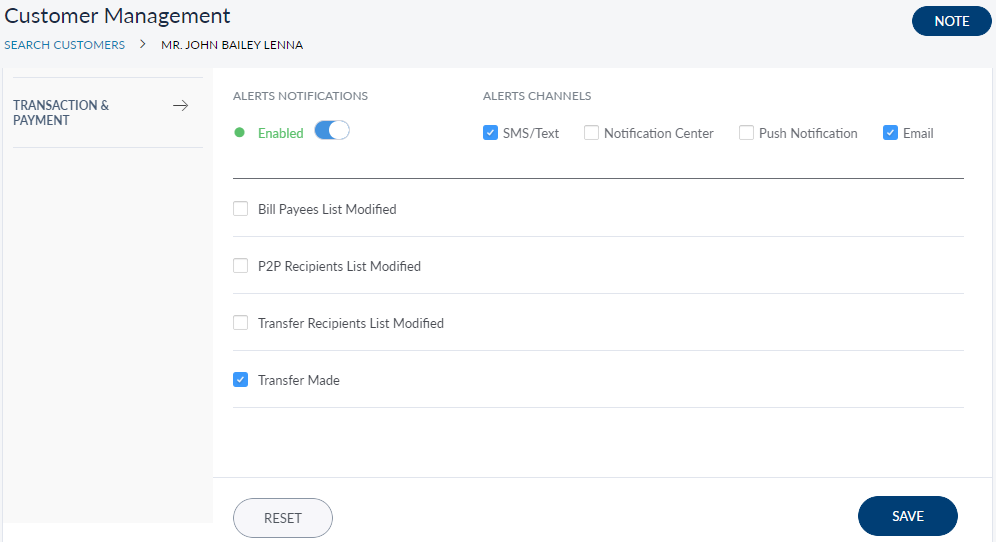Check the Push Notification channel box
The height and width of the screenshot is (542, 997).
[746, 133]
